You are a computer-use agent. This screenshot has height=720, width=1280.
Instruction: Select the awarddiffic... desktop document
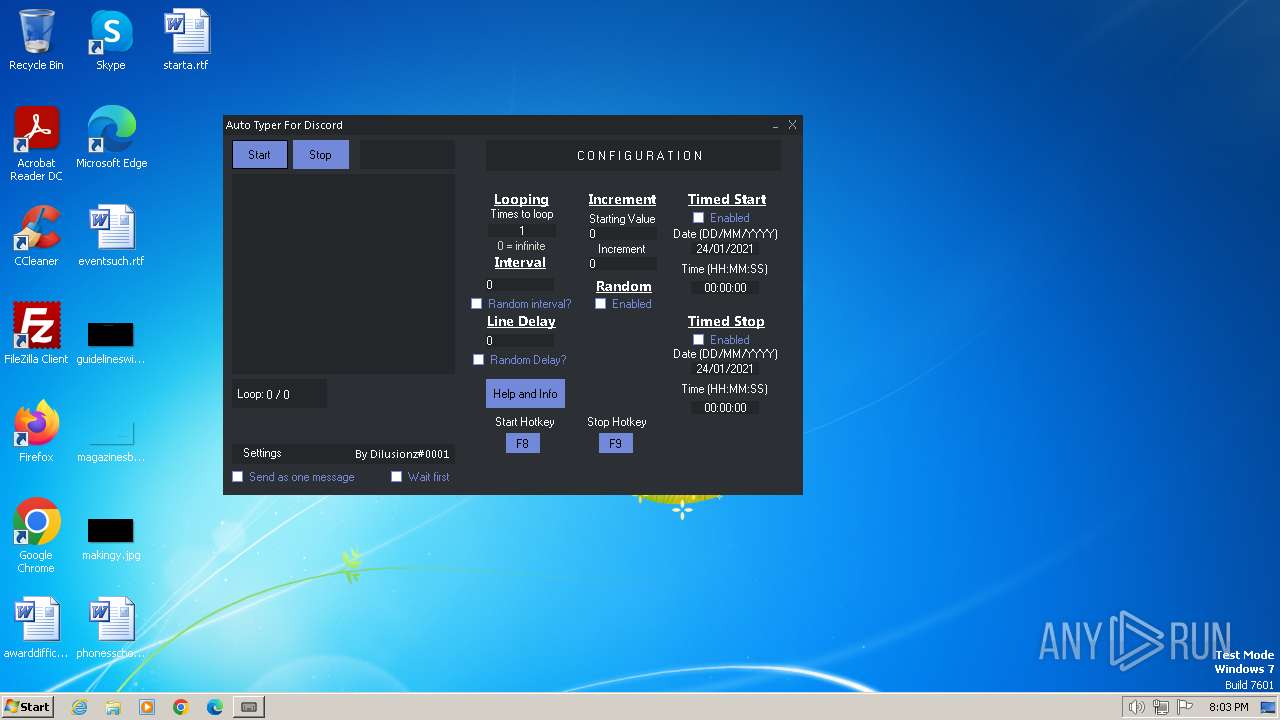(36, 627)
